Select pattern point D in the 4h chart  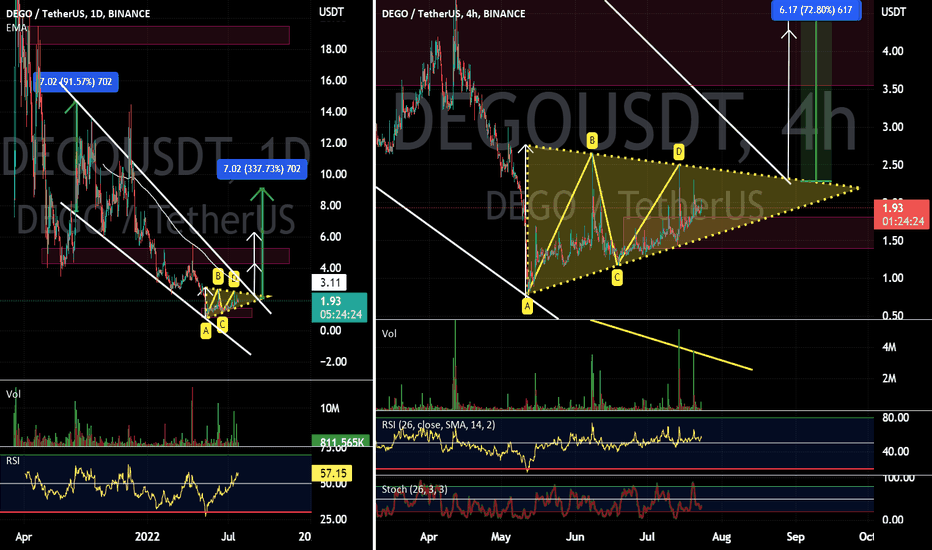pos(679,152)
